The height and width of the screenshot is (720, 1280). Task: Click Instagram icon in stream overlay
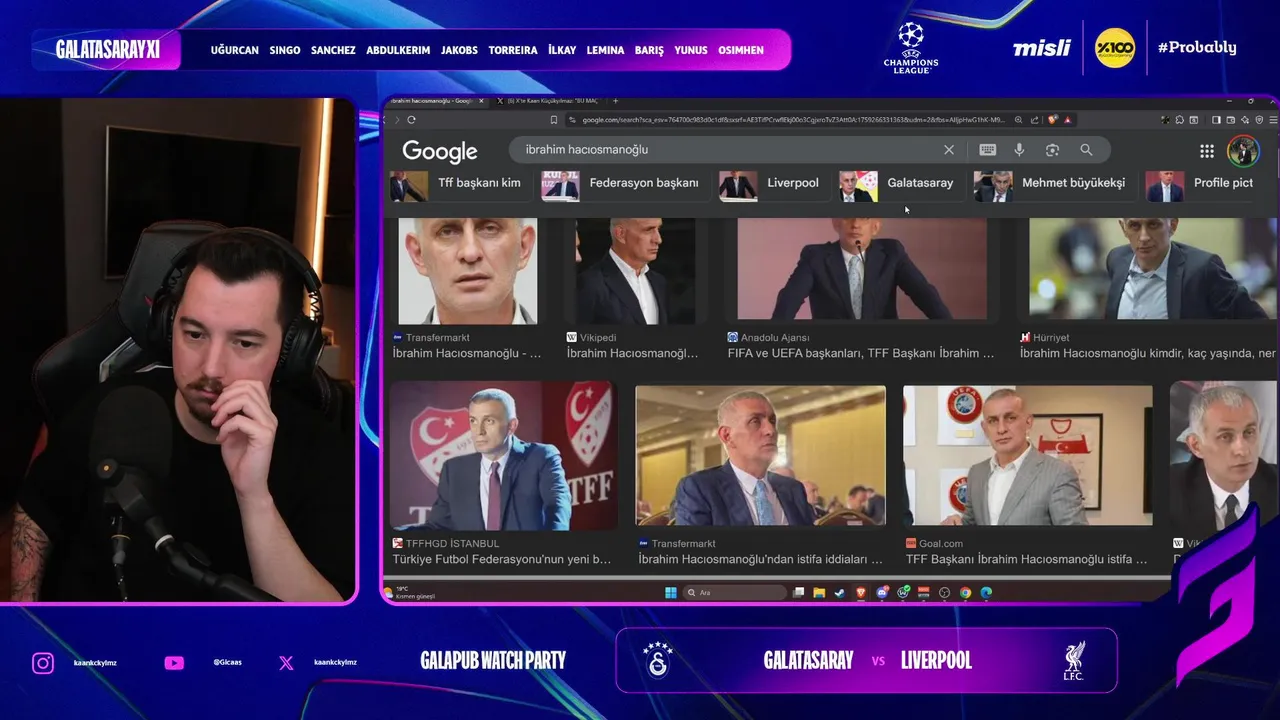[43, 662]
